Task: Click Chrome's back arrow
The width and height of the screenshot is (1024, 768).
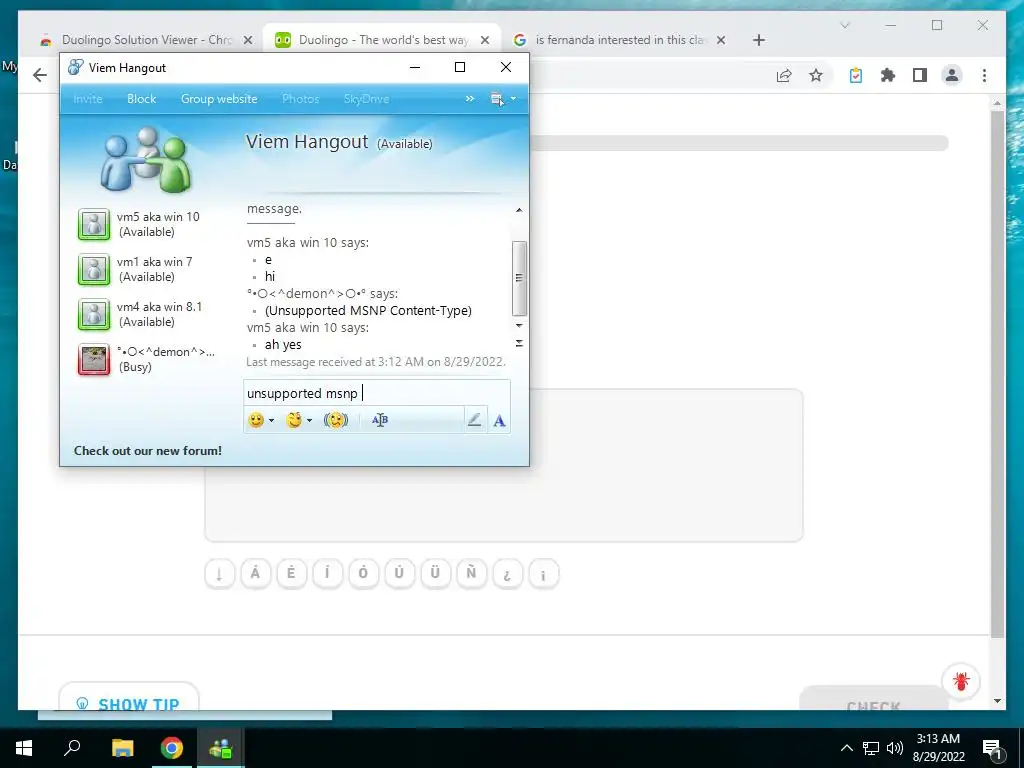Action: point(40,75)
